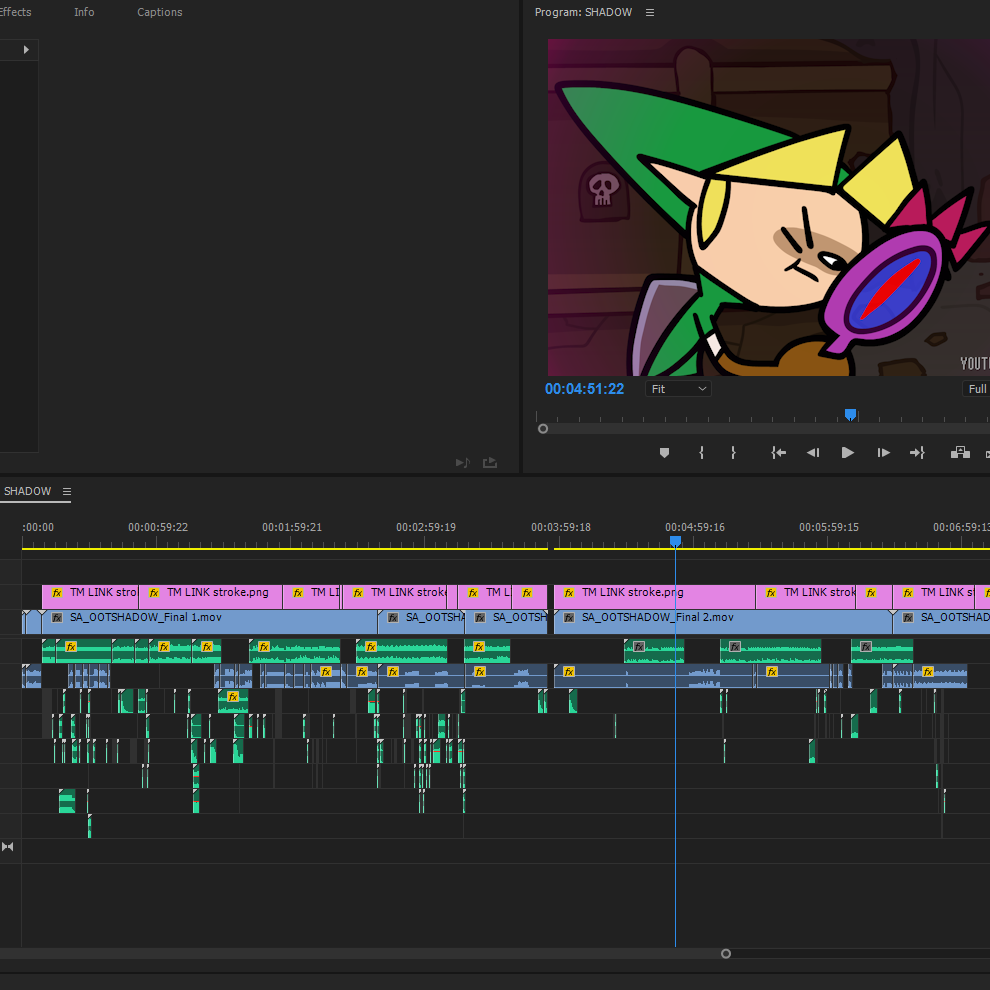Click the Mark In bracket button
This screenshot has width=990, height=990.
(701, 453)
